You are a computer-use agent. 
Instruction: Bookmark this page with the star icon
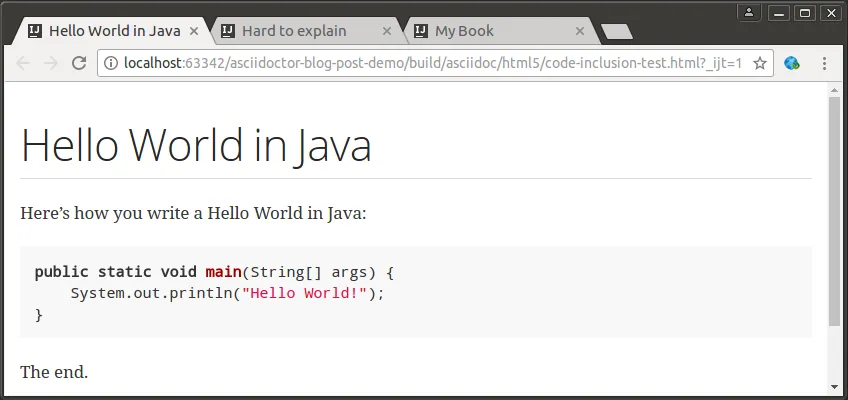[759, 63]
